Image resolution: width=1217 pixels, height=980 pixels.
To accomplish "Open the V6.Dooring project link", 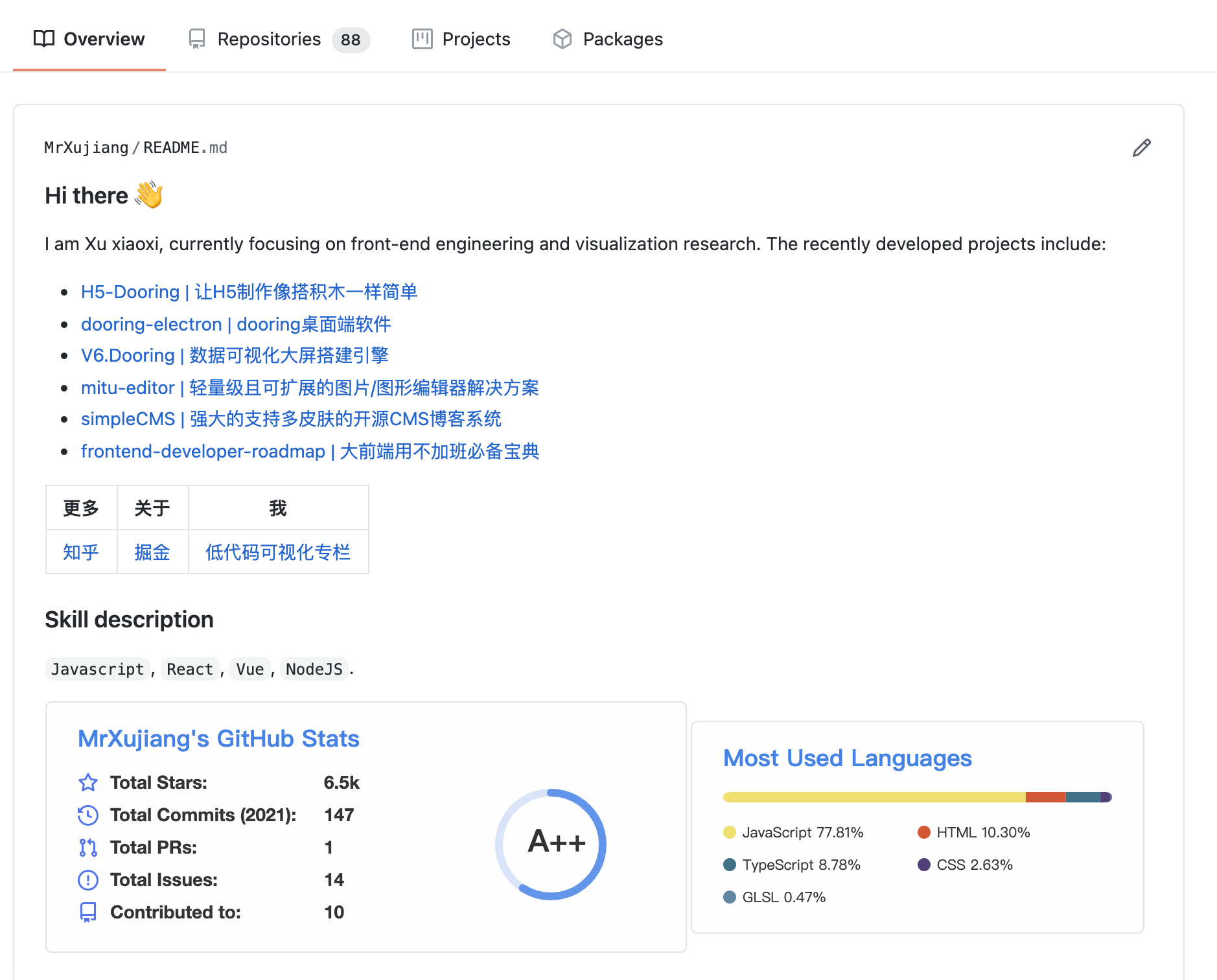I will click(235, 355).
